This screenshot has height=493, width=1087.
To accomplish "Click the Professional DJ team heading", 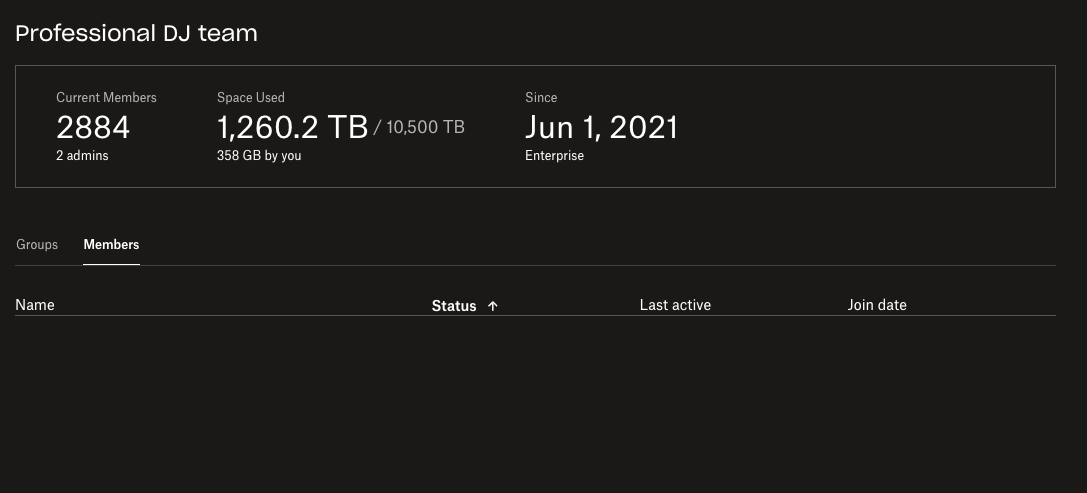I will tap(137, 33).
